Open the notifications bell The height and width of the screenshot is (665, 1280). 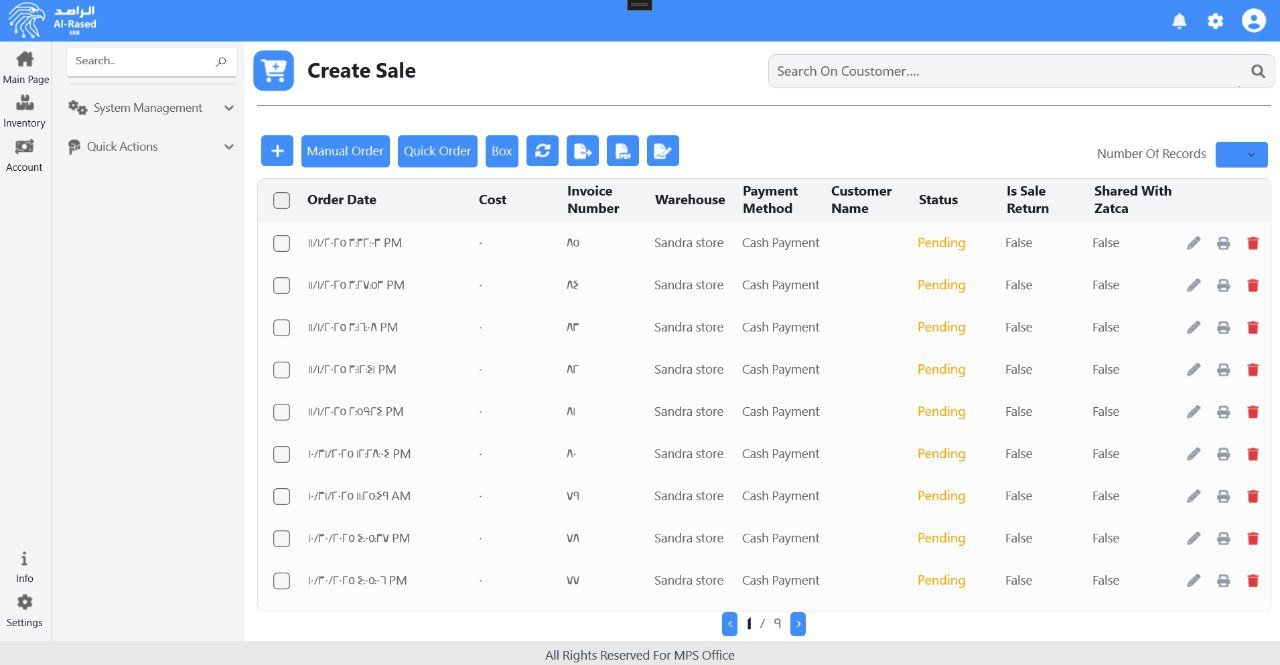click(1179, 21)
